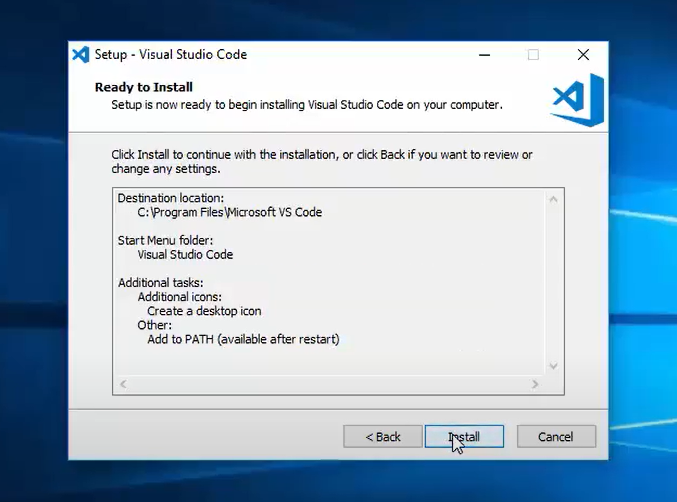Screen dimensions: 677x502
Task: Click the 'Ready to Install' heading
Action: [x=144, y=87]
